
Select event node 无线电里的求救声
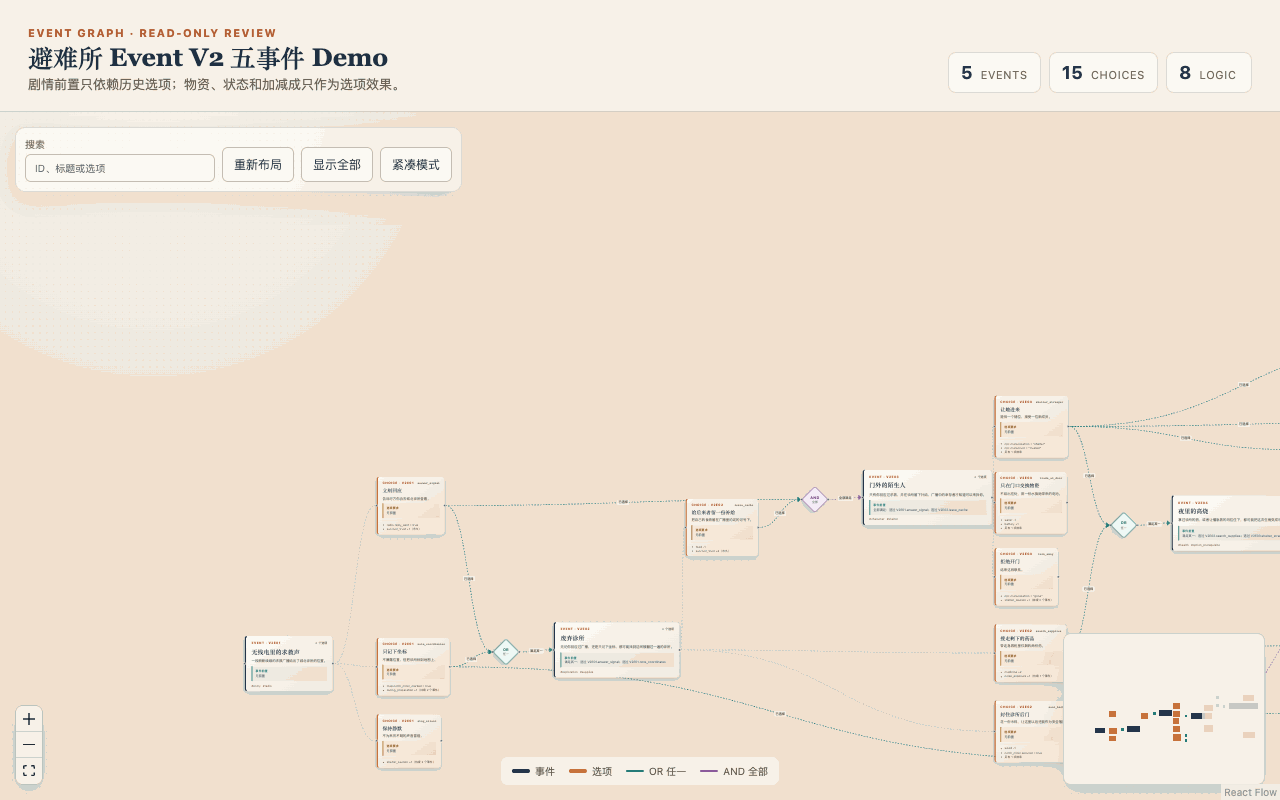(289, 664)
